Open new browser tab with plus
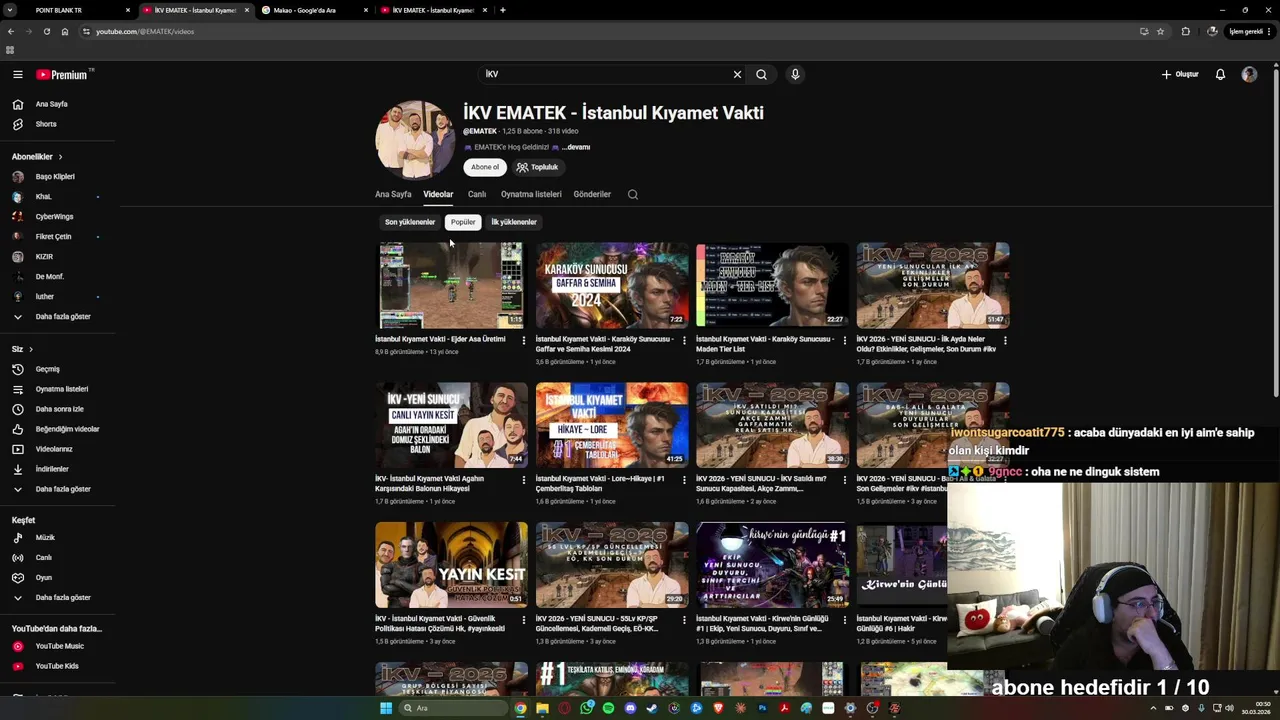The height and width of the screenshot is (720, 1280). [502, 10]
